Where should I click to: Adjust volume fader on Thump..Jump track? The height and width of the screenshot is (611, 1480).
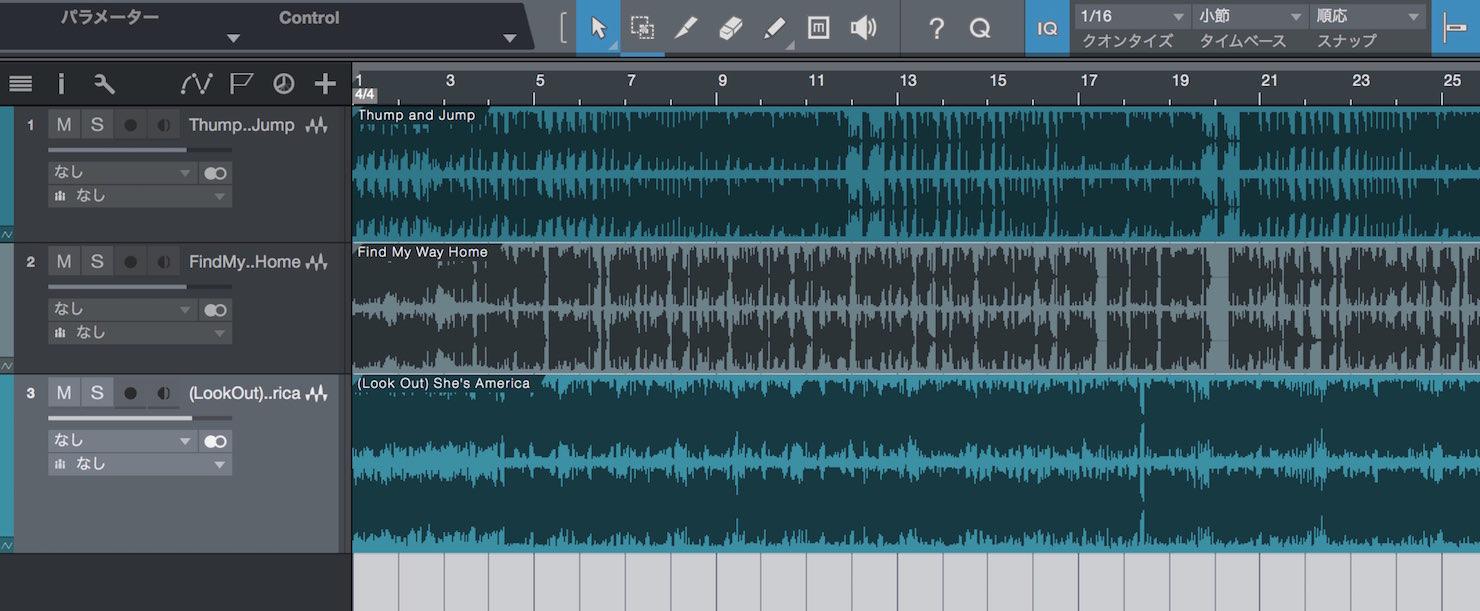pyautogui.click(x=140, y=150)
